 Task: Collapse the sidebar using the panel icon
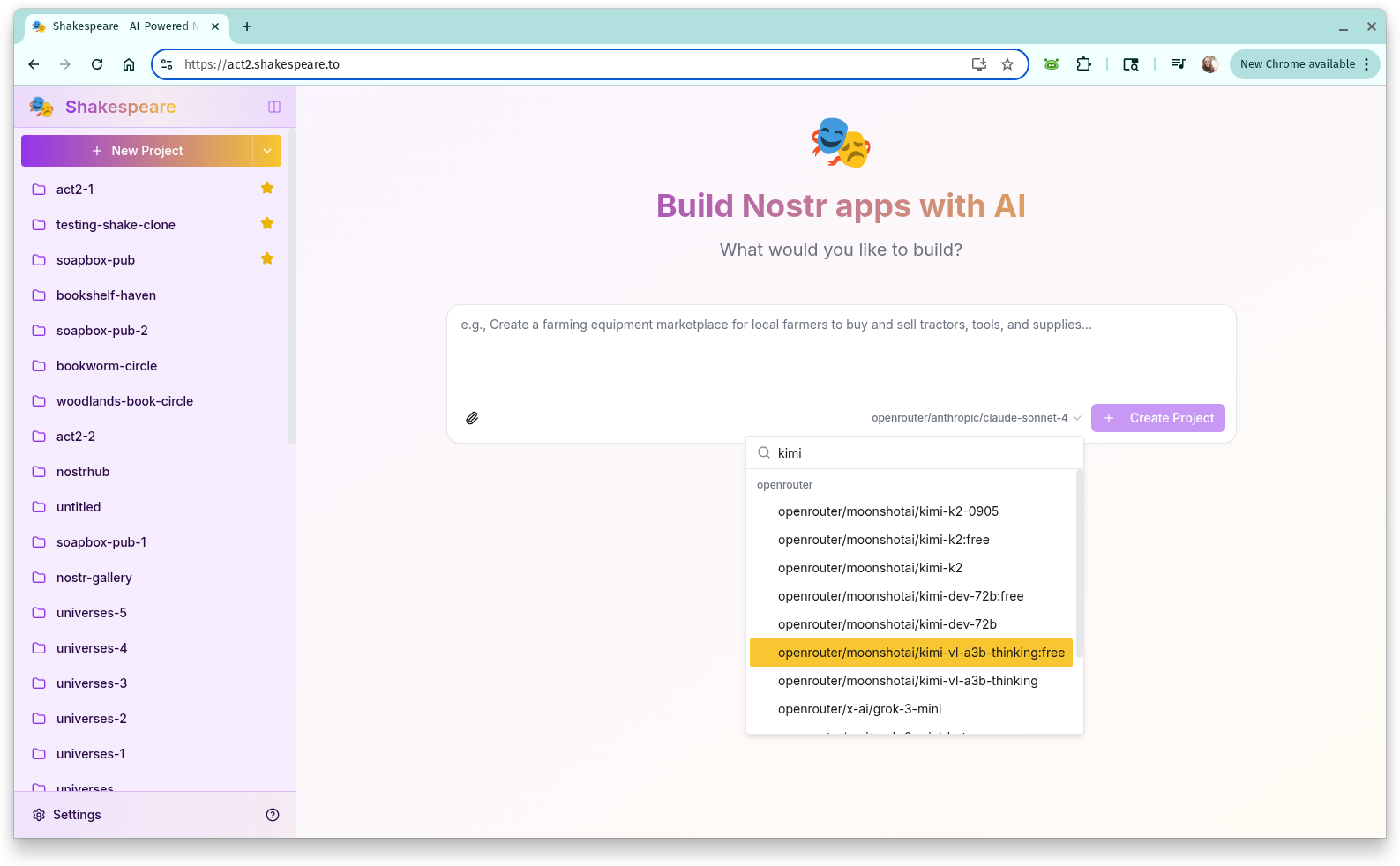coord(274,107)
